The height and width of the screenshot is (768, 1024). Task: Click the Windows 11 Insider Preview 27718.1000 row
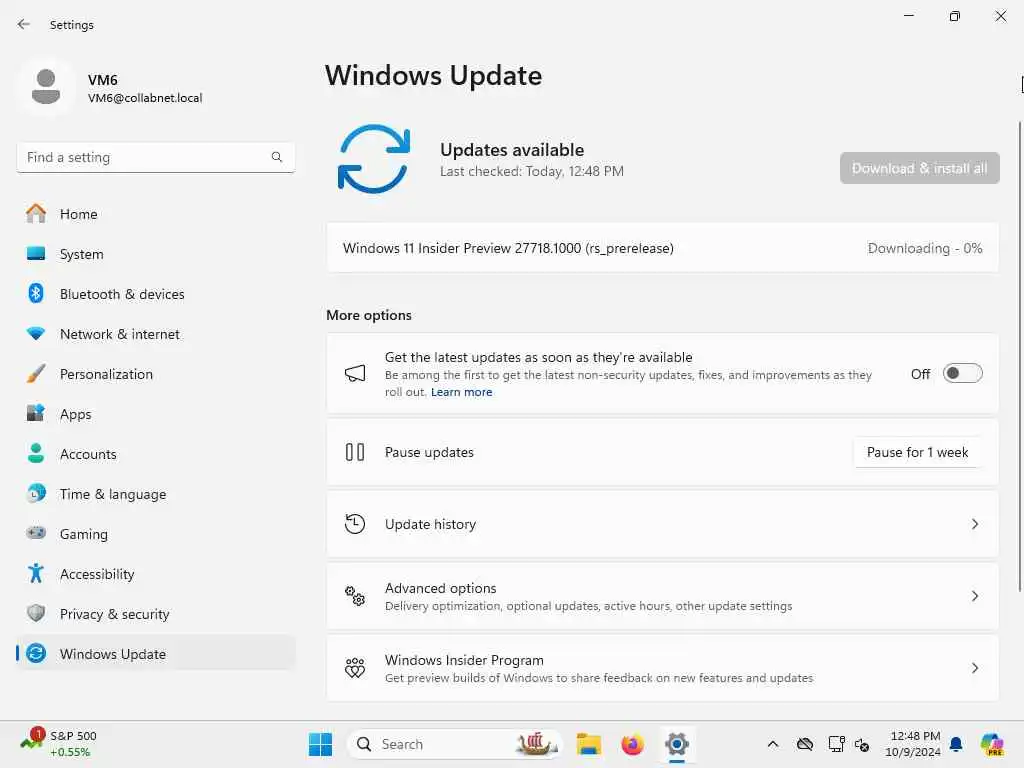[x=662, y=248]
